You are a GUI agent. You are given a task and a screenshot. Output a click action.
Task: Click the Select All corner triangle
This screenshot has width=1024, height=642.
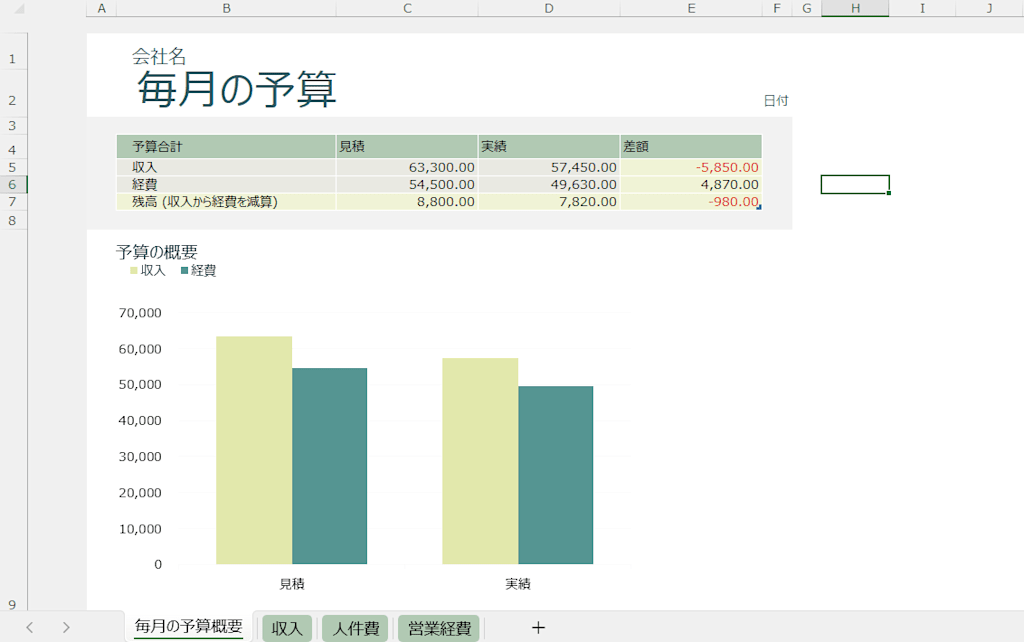[x=18, y=9]
